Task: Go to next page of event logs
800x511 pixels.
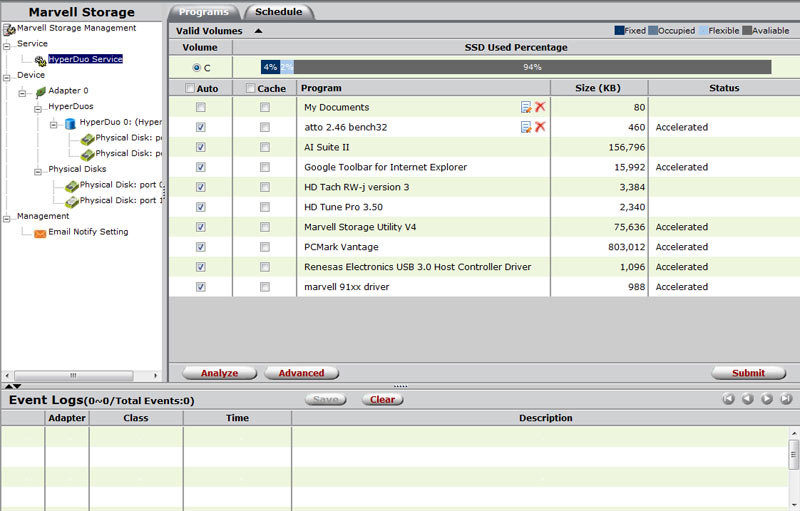Action: (x=767, y=399)
